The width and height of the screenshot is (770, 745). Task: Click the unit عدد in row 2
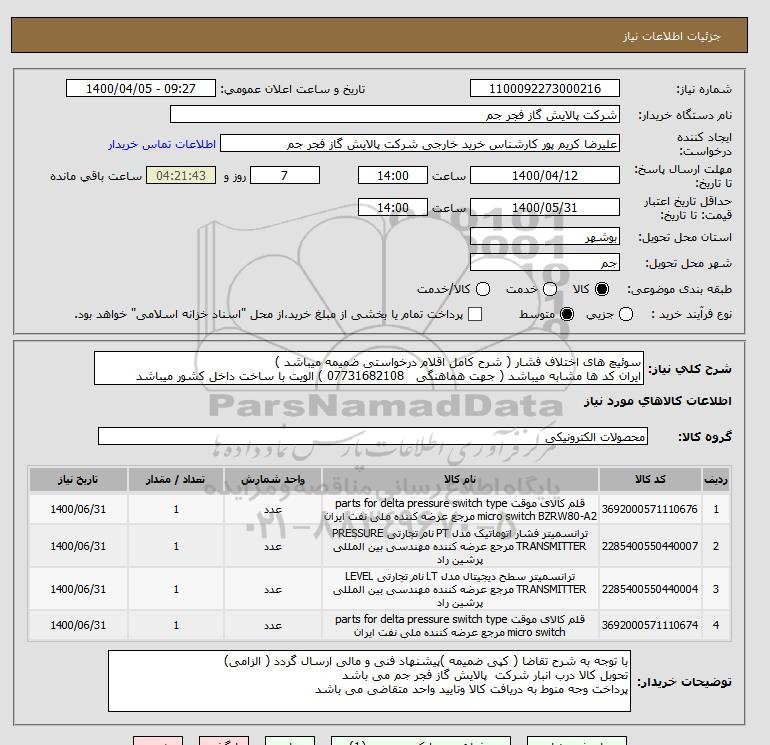(273, 546)
